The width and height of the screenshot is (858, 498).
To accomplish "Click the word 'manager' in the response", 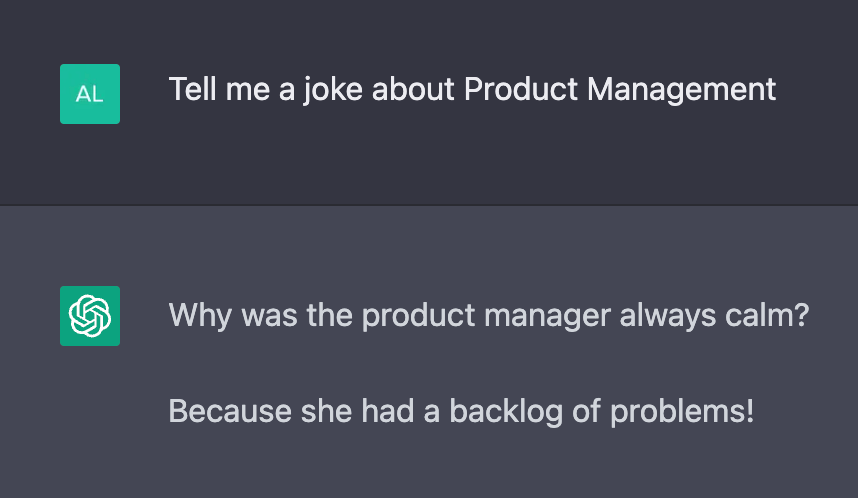I will pos(547,316).
